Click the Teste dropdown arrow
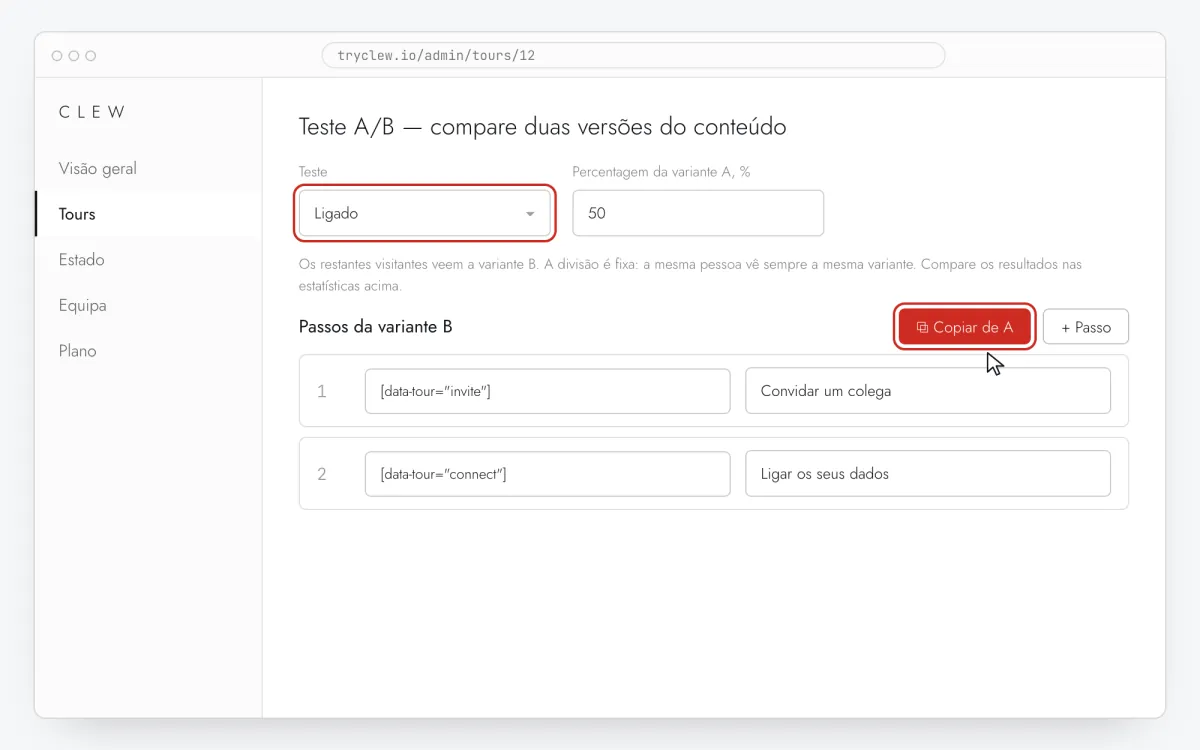Viewport: 1200px width, 750px height. click(530, 214)
